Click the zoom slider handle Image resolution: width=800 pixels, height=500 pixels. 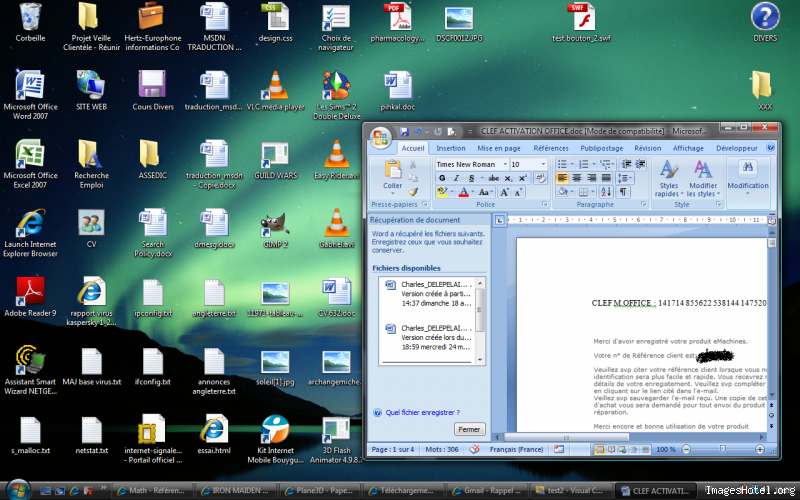(722, 449)
